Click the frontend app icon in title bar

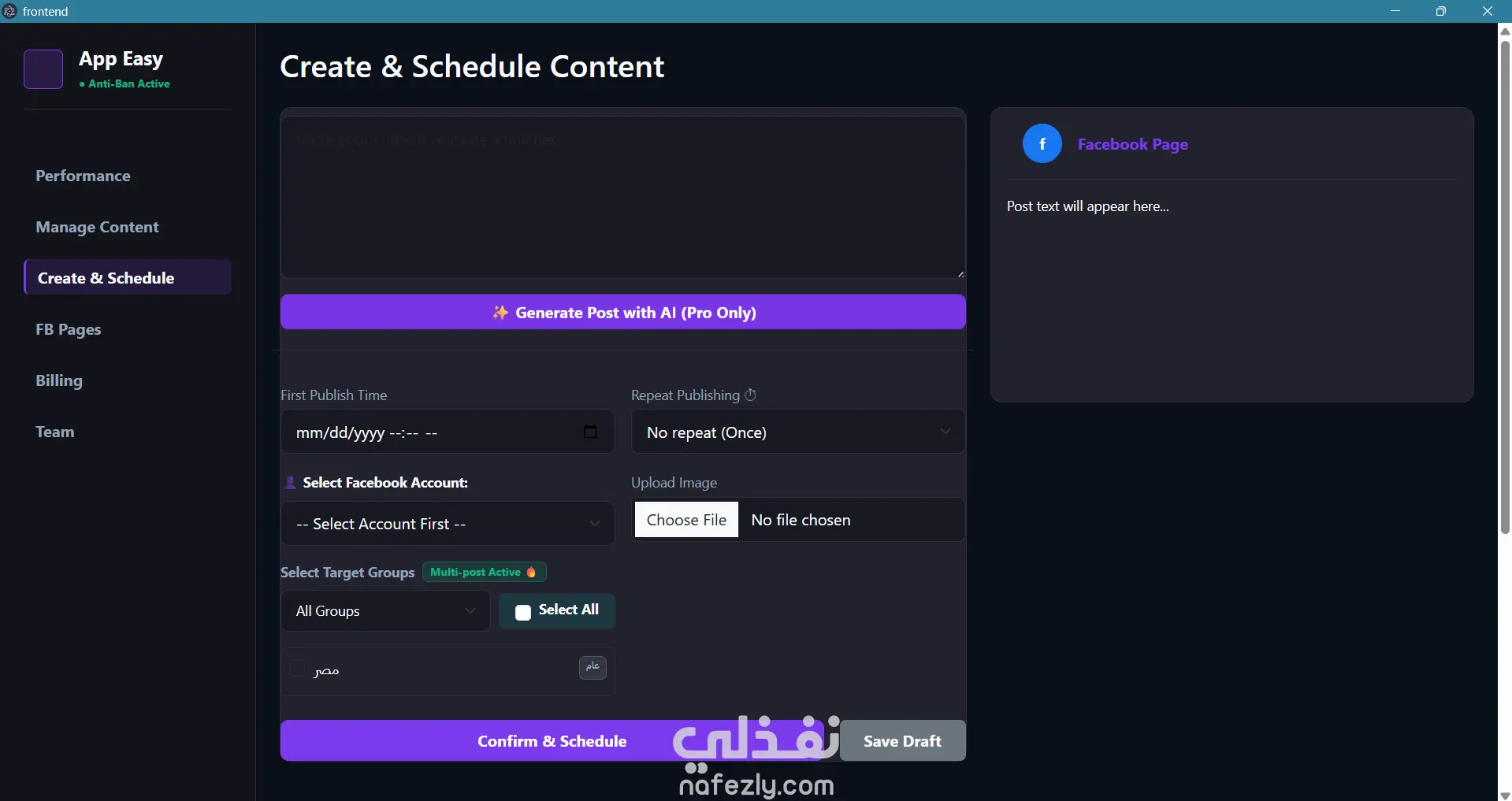9,11
